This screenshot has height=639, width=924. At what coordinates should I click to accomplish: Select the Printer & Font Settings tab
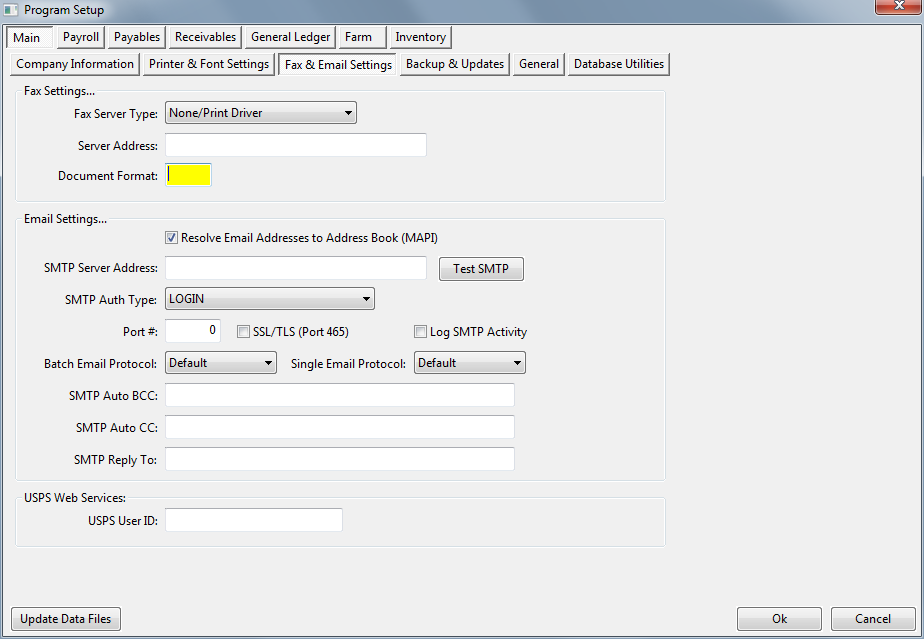[209, 64]
